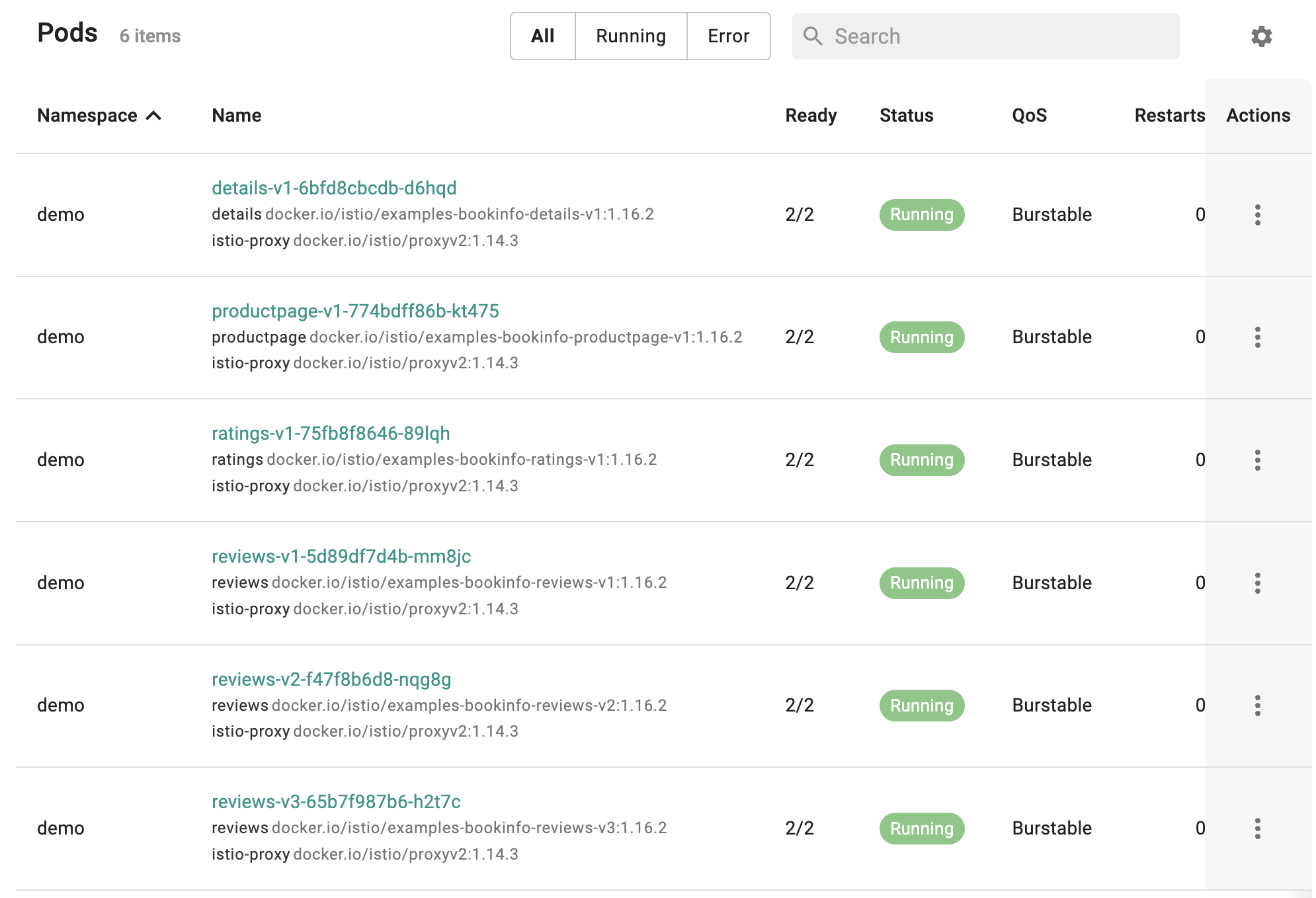
Task: Select the All filter tab
Action: coord(543,36)
